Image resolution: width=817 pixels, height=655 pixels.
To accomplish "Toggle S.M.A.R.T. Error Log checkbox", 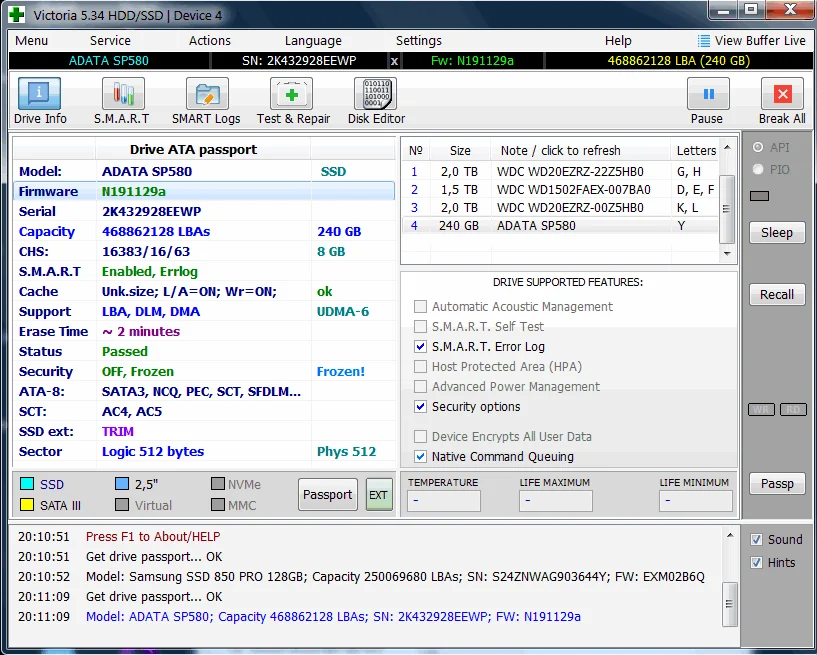I will [x=420, y=347].
